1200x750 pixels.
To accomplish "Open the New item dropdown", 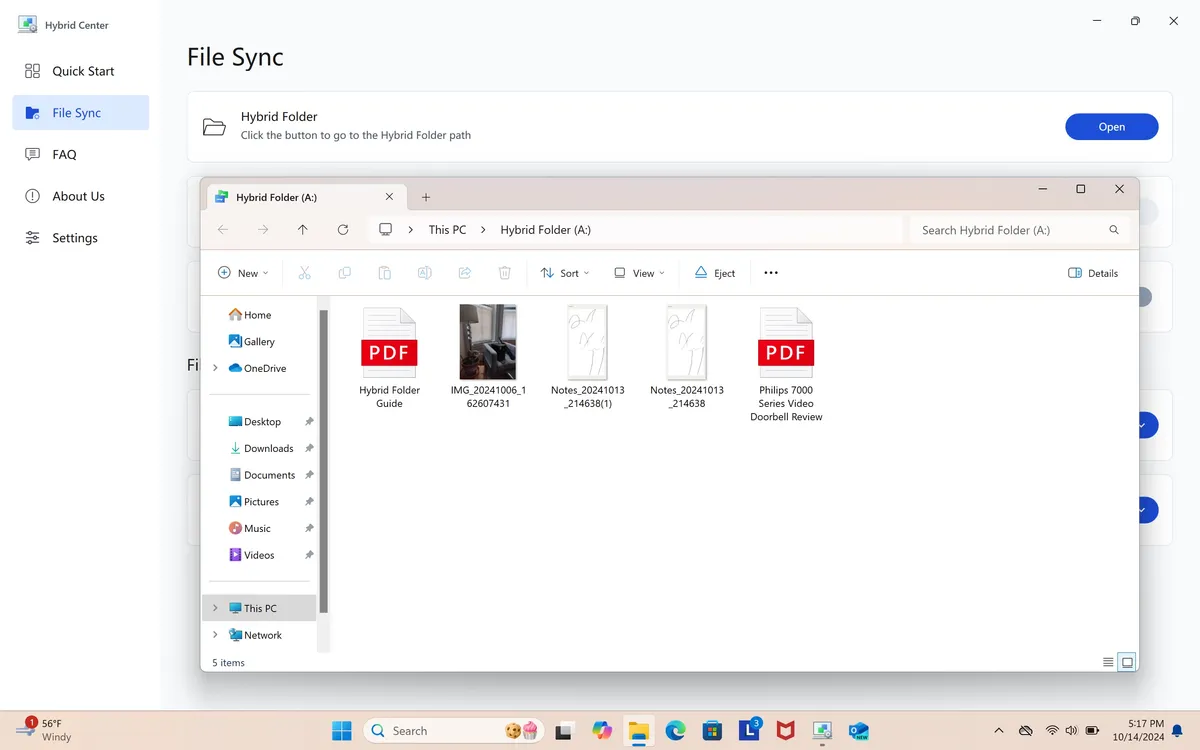I will point(243,273).
